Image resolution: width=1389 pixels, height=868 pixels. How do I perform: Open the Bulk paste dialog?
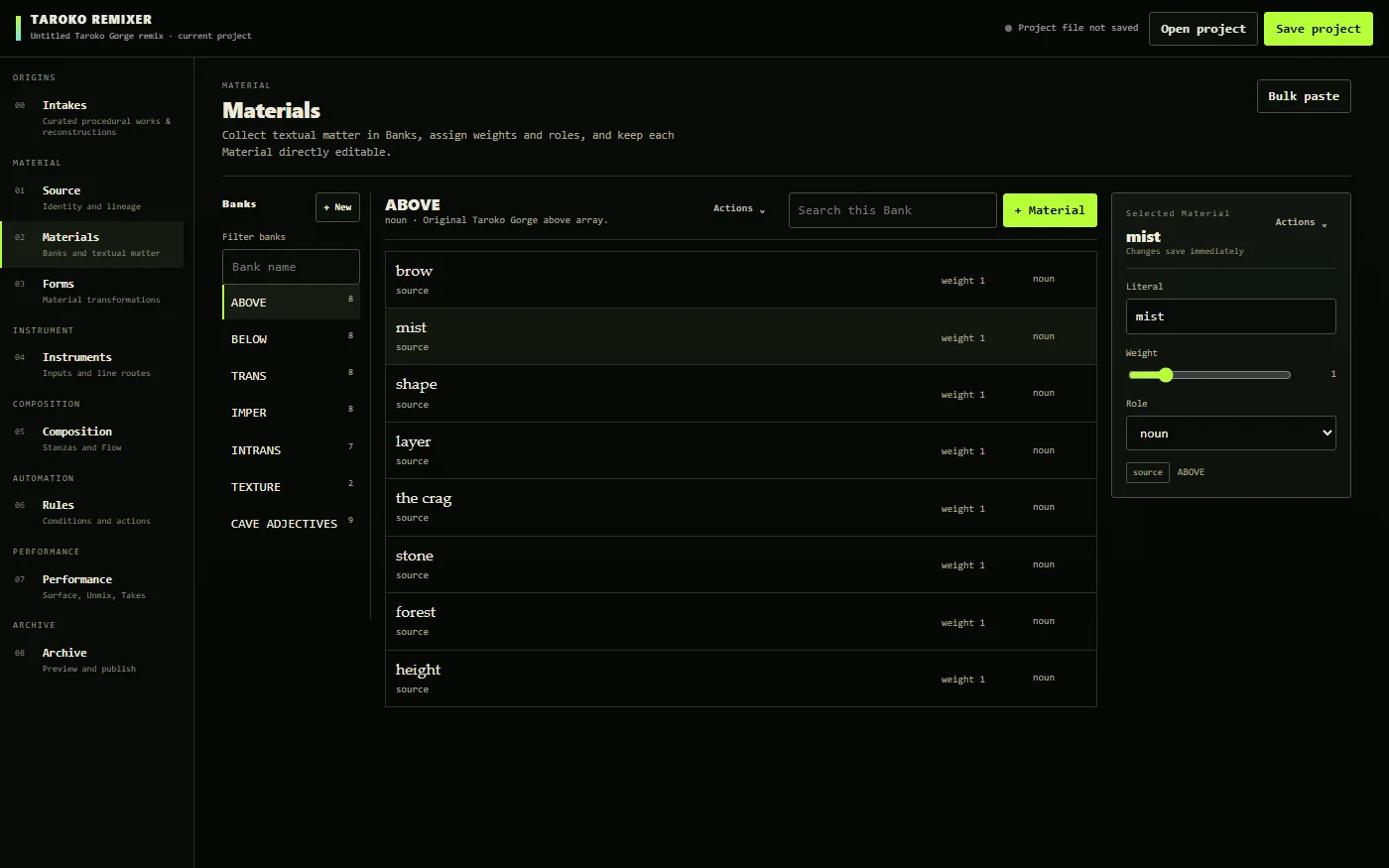pos(1304,96)
